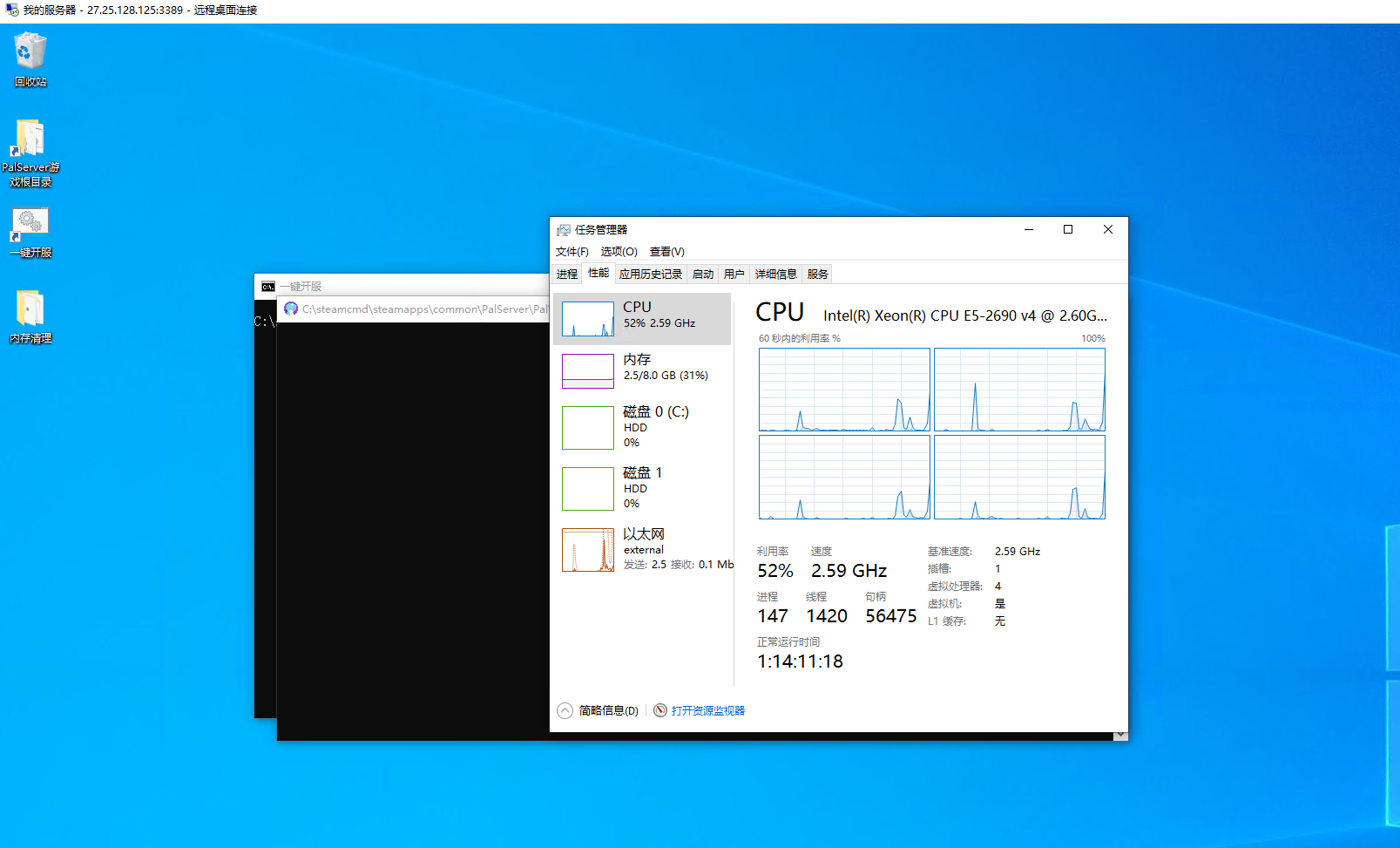Open the 选项(O) menu
Viewport: 1400px width, 848px height.
click(x=619, y=252)
